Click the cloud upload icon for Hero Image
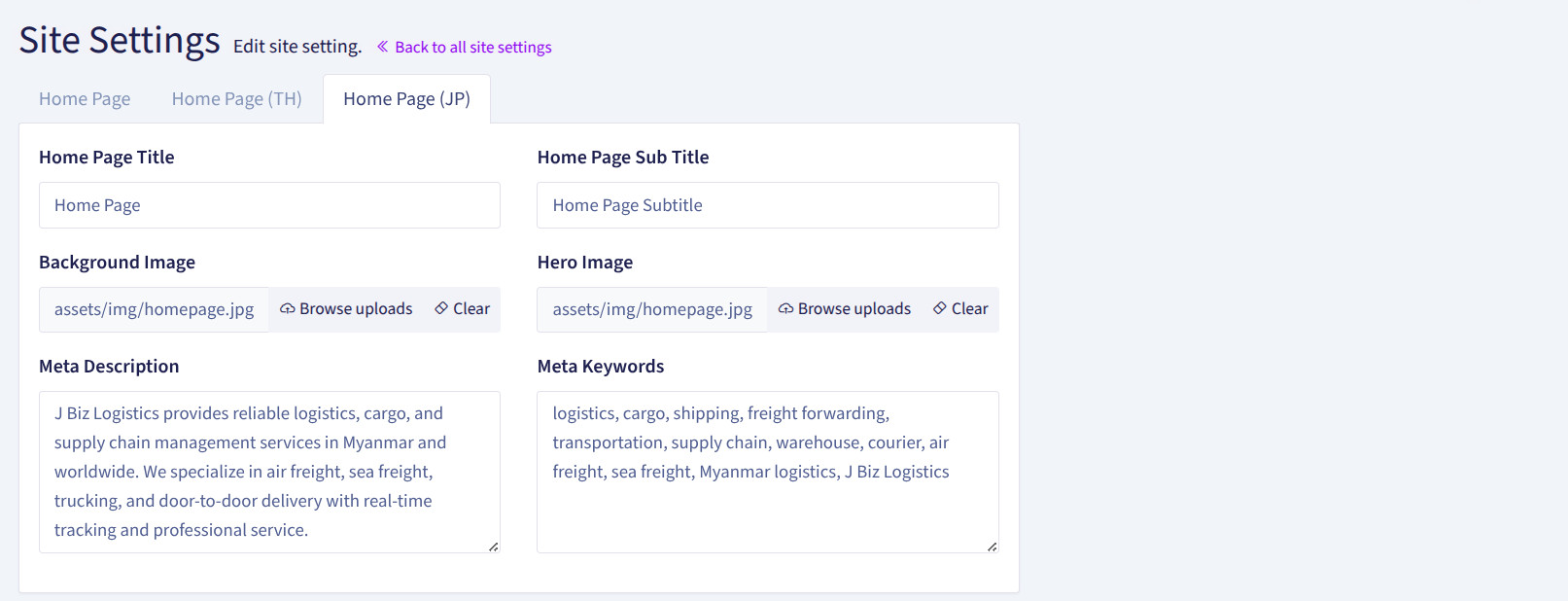The height and width of the screenshot is (601, 1568). coord(785,309)
